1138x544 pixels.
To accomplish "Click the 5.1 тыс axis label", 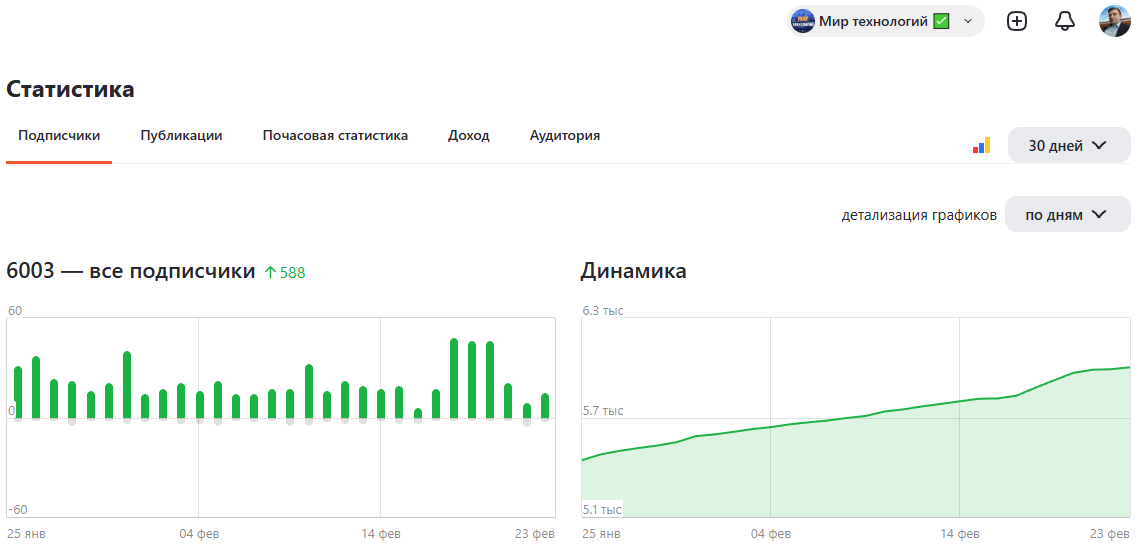I will pyautogui.click(x=602, y=510).
